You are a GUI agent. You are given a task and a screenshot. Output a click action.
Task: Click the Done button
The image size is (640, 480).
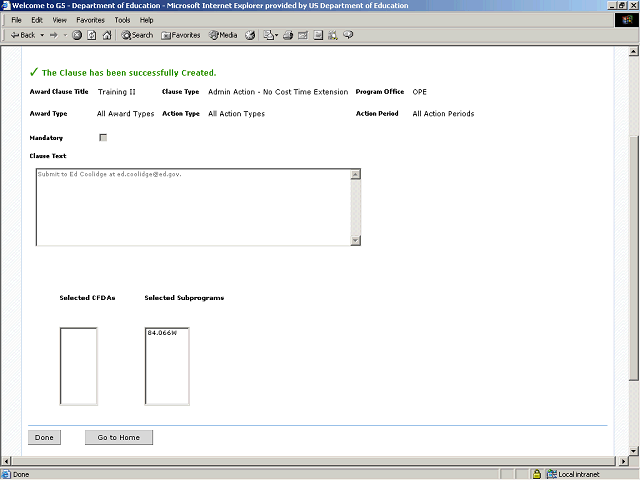click(x=44, y=437)
